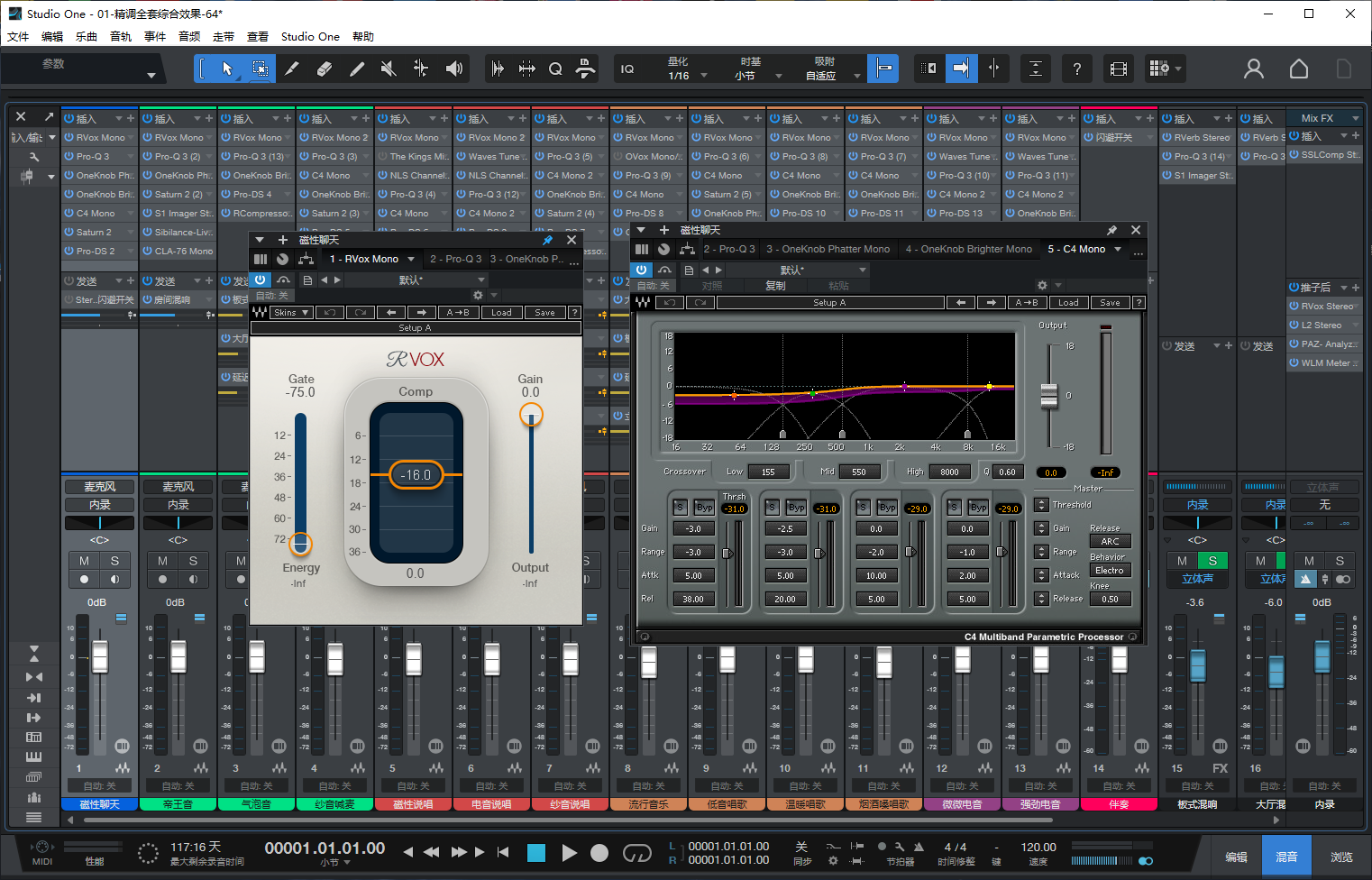The height and width of the screenshot is (880, 1372).
Task: Click the 浏览 button at the bottom right
Action: pos(1341,857)
